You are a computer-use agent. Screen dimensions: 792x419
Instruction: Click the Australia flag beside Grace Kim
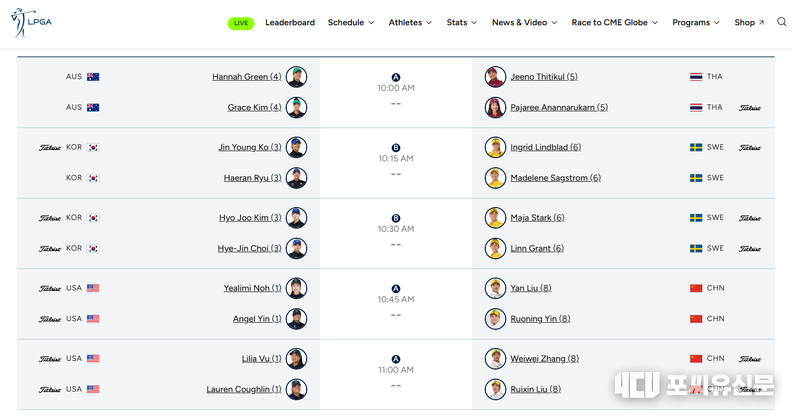pyautogui.click(x=93, y=108)
